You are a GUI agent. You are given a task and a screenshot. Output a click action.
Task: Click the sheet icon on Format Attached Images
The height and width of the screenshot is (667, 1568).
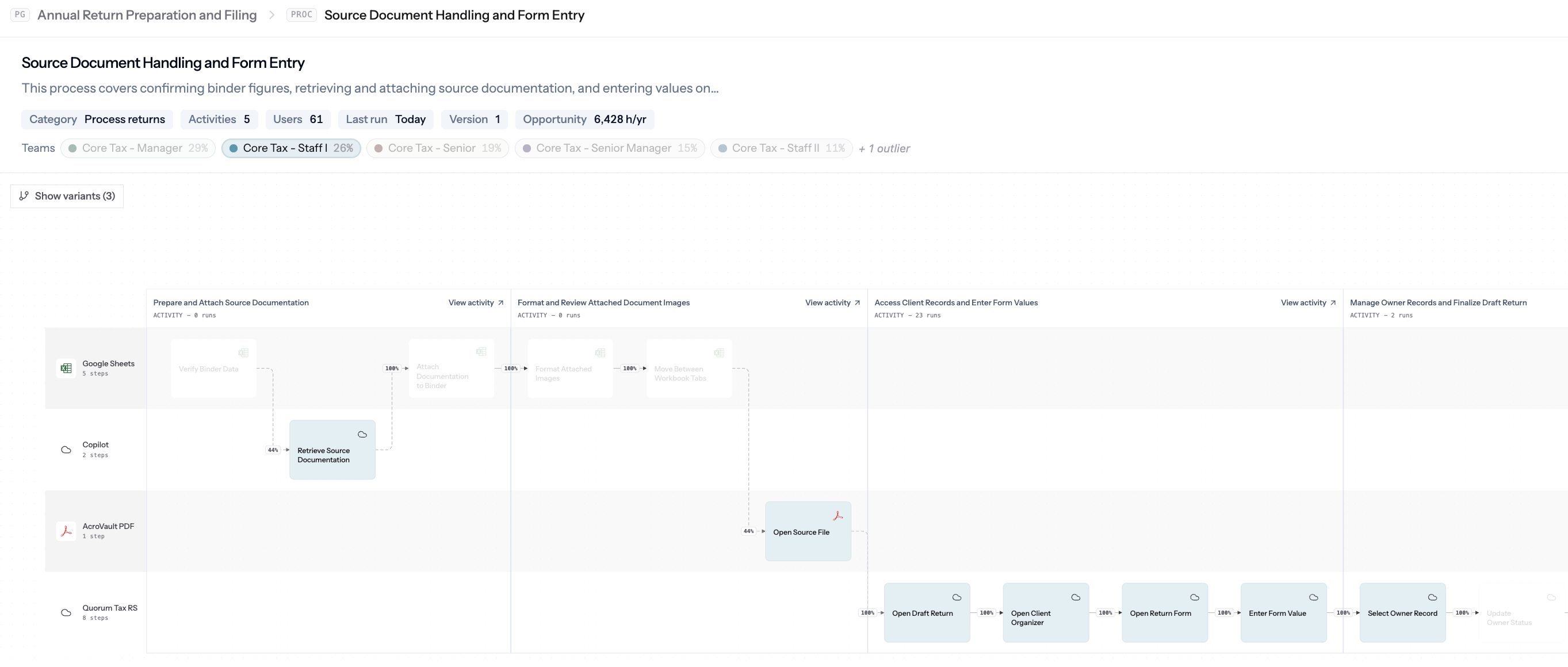600,353
